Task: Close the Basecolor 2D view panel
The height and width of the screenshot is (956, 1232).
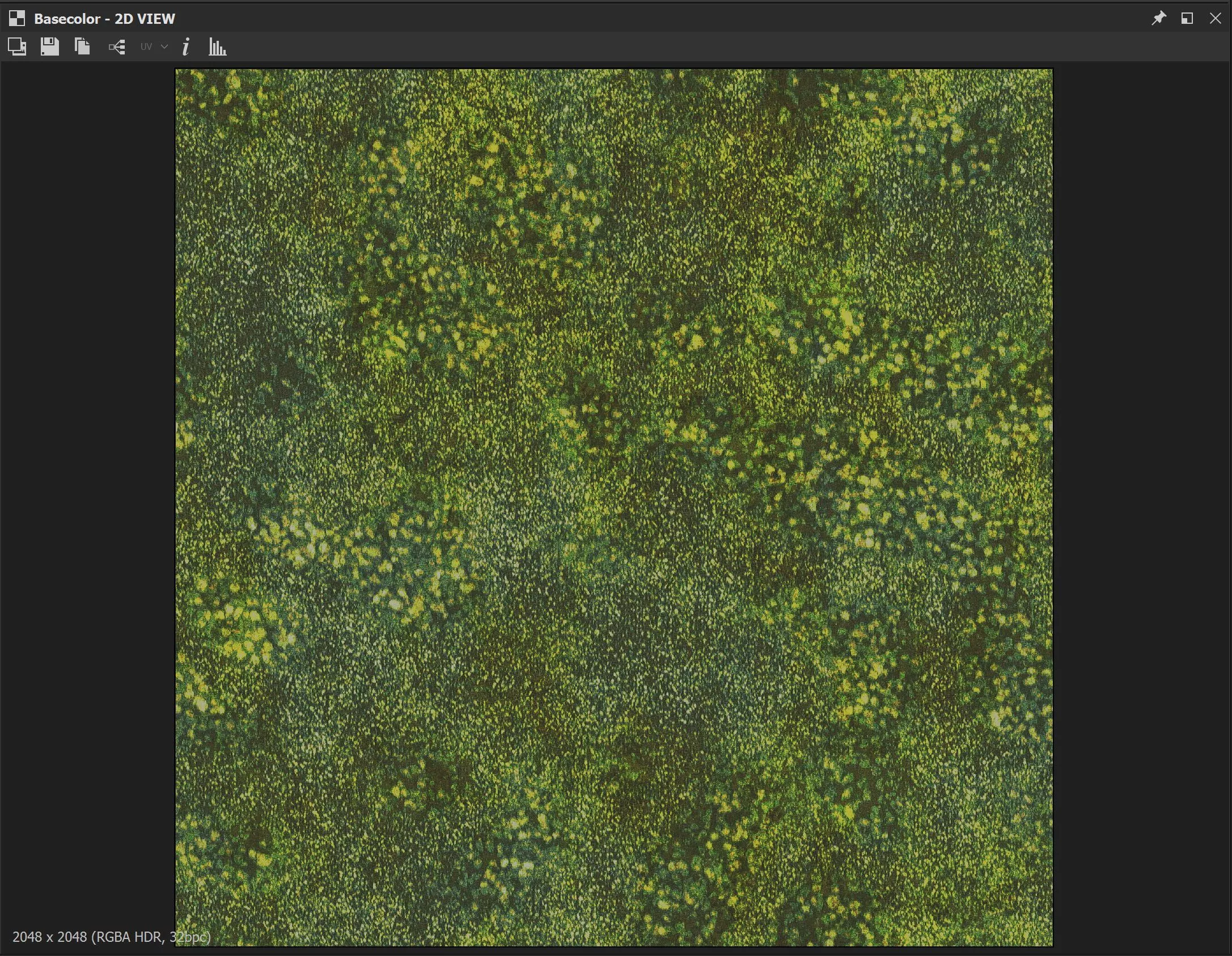Action: tap(1215, 18)
